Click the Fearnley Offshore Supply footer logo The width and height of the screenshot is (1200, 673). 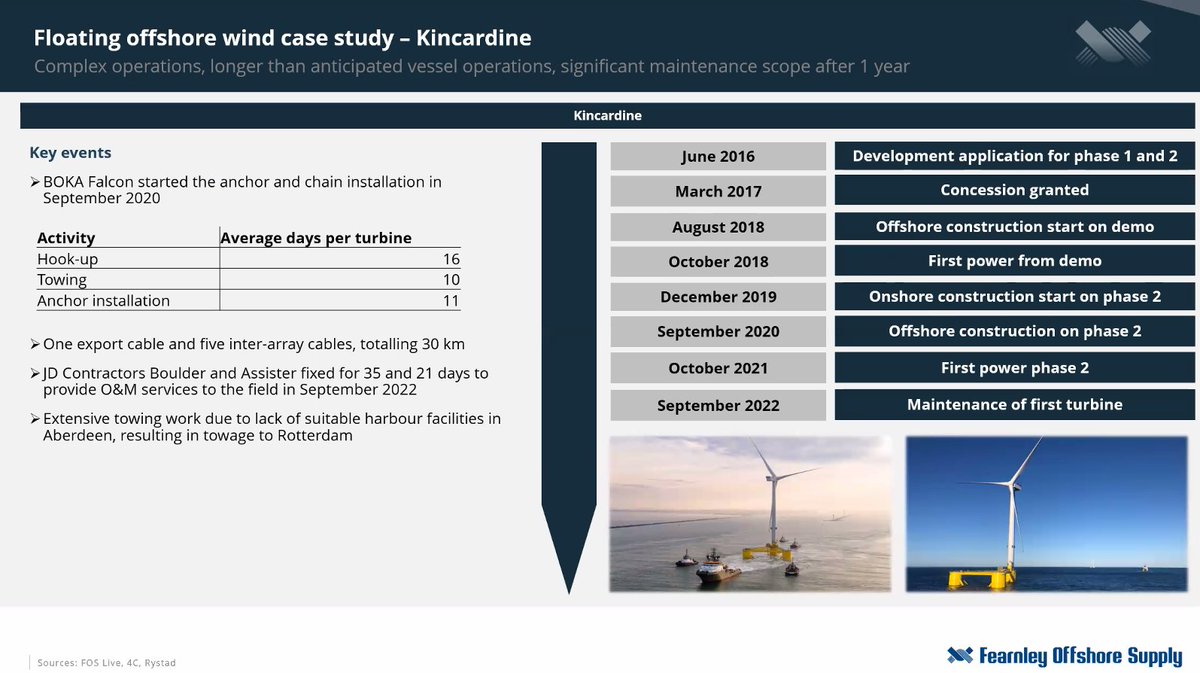click(x=1064, y=656)
